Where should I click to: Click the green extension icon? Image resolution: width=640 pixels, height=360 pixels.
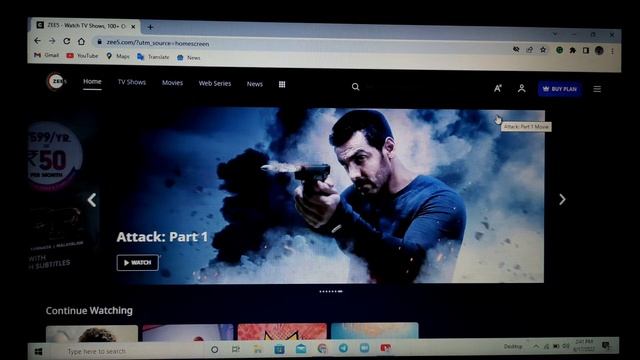[560, 50]
